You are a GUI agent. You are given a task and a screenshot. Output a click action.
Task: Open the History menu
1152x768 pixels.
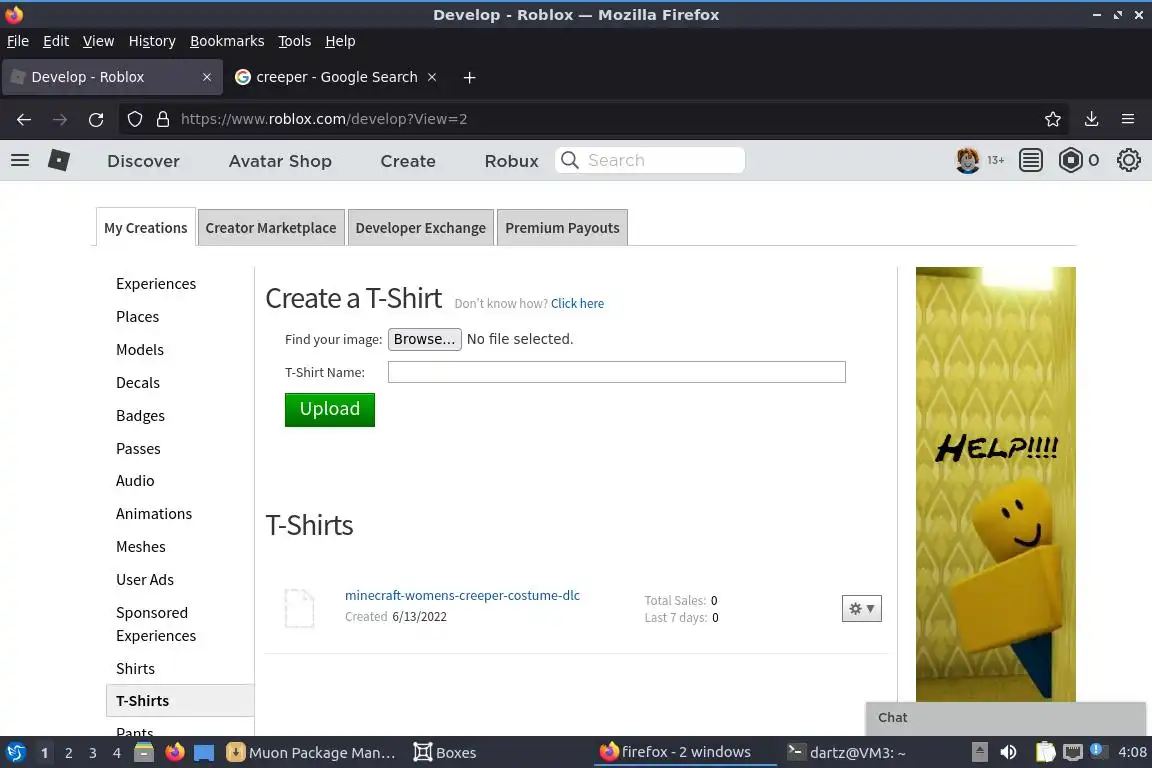[152, 41]
